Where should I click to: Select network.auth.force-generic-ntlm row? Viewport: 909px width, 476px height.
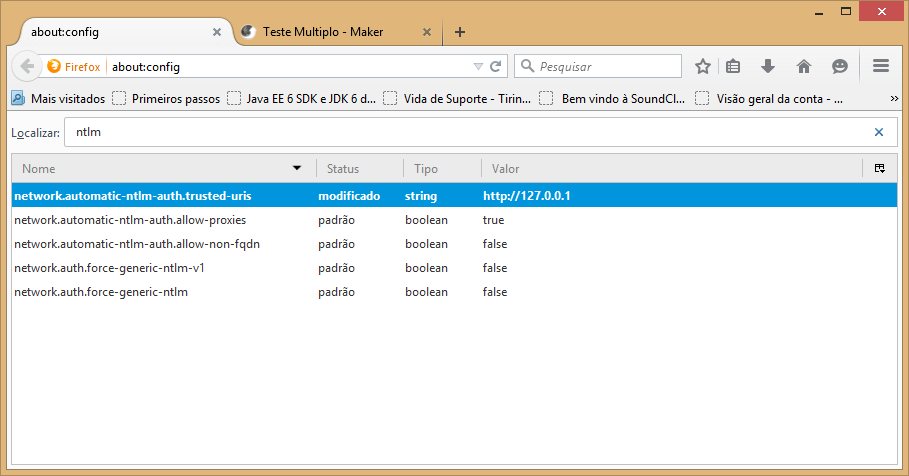454,292
